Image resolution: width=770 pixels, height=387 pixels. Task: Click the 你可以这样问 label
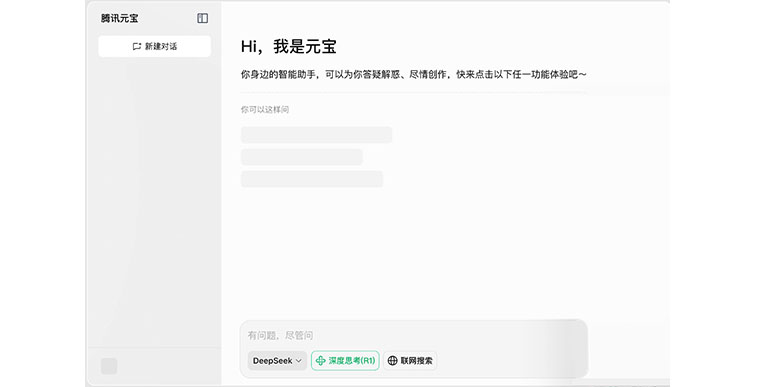[265, 110]
